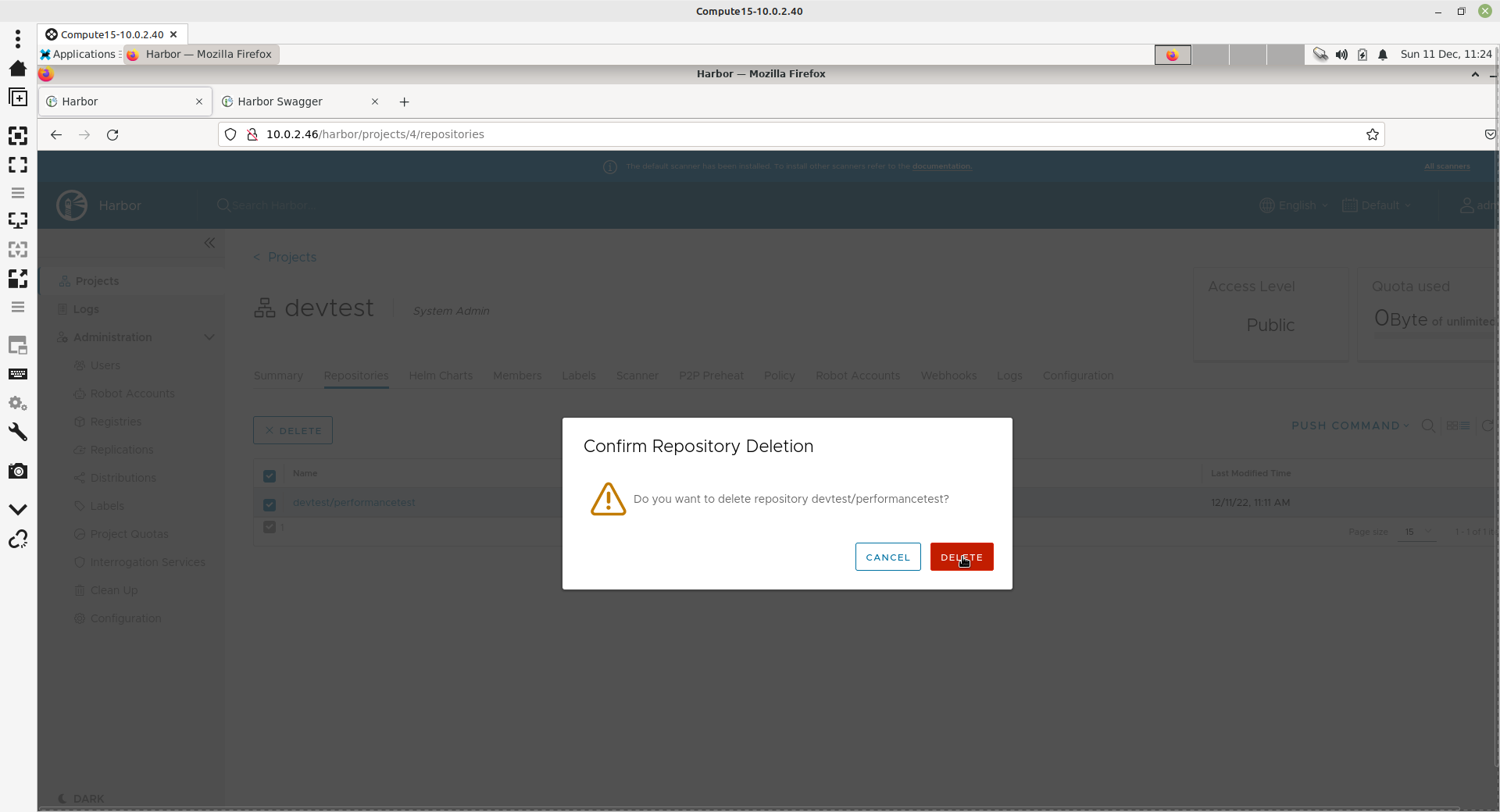Click the camera screenshot icon in left sidebar

pyautogui.click(x=18, y=471)
